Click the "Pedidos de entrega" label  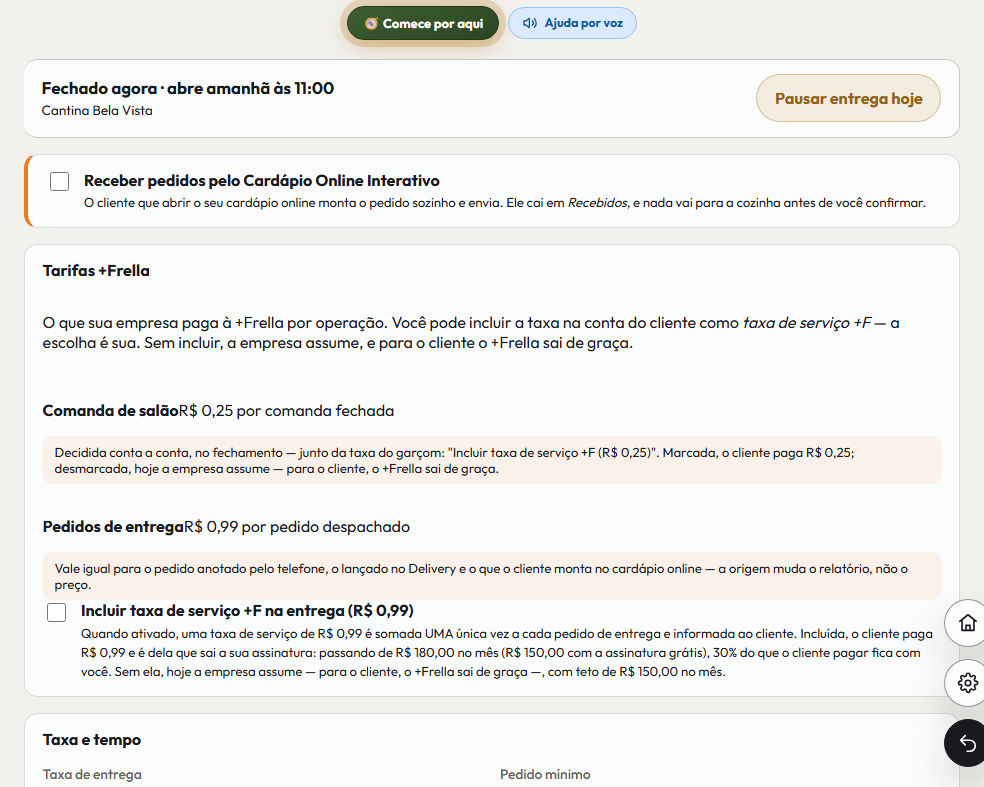click(113, 527)
